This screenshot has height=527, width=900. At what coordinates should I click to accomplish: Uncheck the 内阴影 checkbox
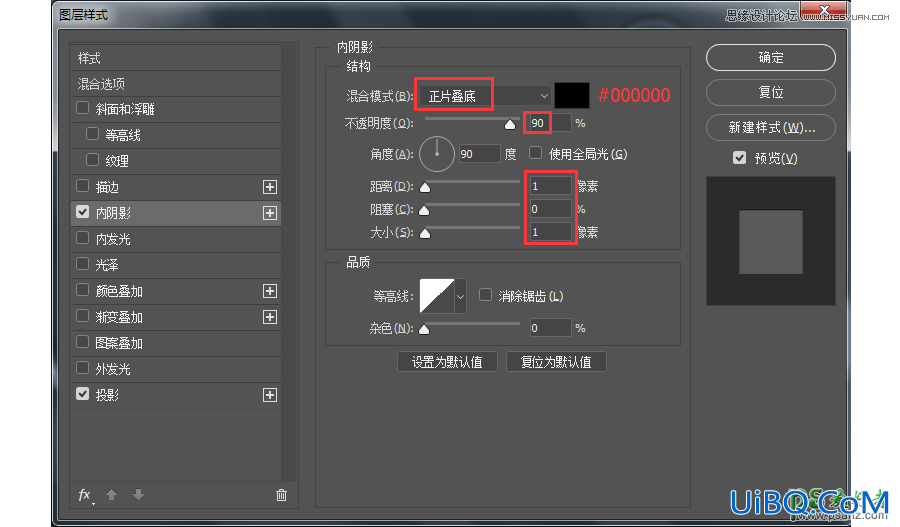[x=83, y=212]
